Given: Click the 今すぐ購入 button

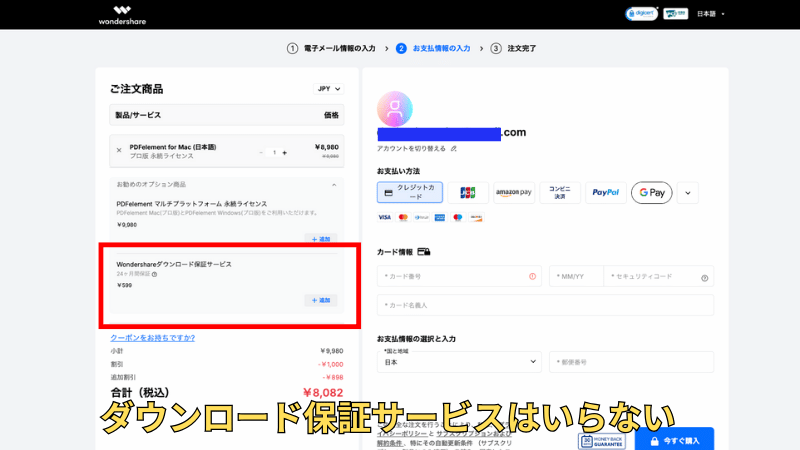Looking at the screenshot, I should [674, 440].
